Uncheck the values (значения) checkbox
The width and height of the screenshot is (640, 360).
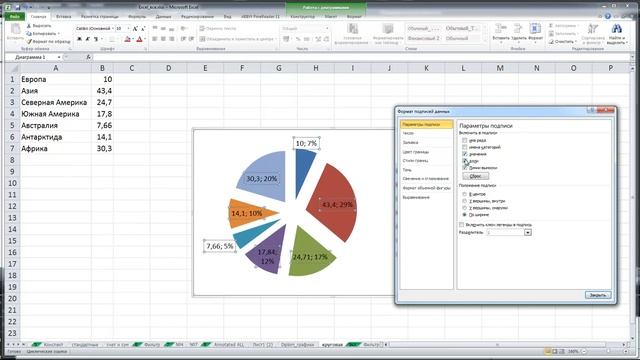tap(464, 154)
